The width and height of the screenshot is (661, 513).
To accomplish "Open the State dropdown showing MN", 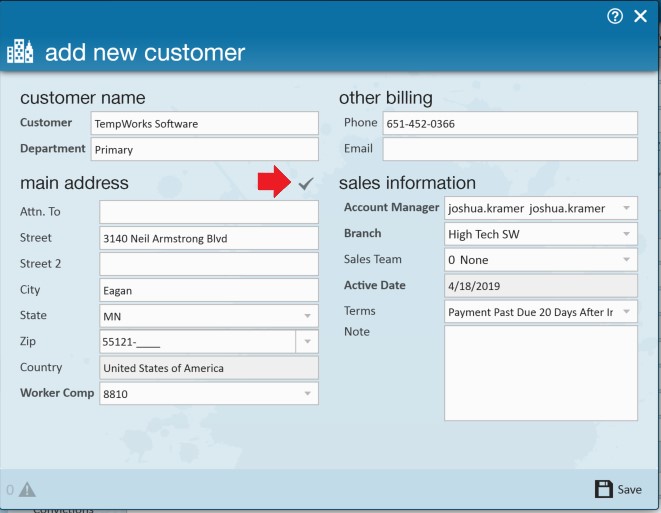I will [x=209, y=316].
